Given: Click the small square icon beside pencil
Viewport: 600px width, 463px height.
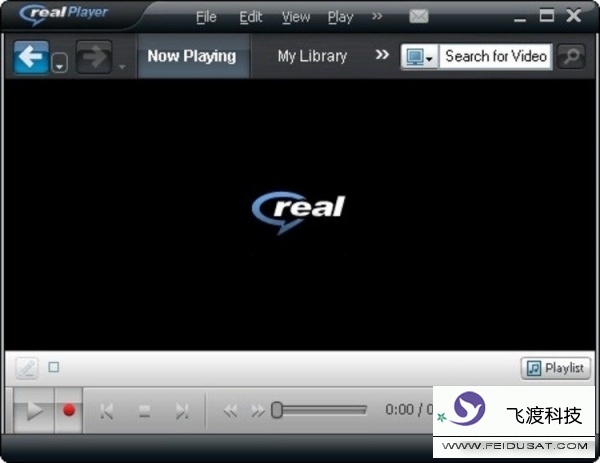Looking at the screenshot, I should pyautogui.click(x=54, y=367).
